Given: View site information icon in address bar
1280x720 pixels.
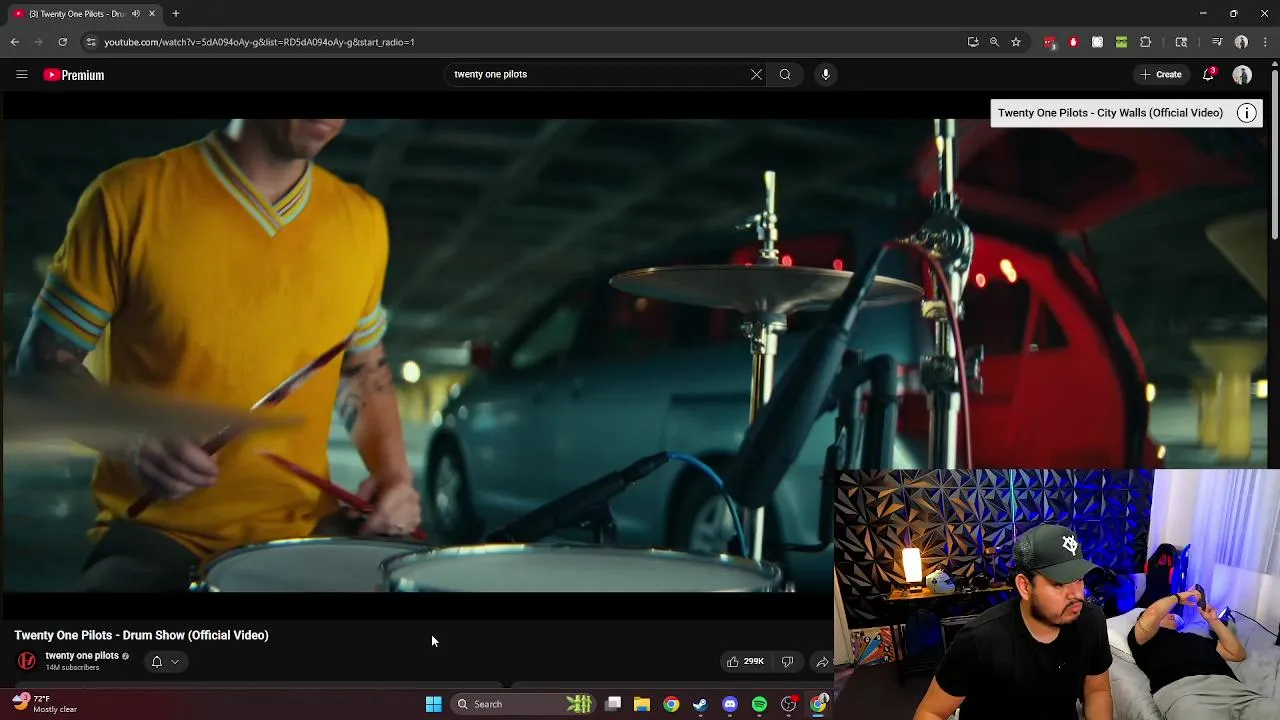Looking at the screenshot, I should point(91,42).
